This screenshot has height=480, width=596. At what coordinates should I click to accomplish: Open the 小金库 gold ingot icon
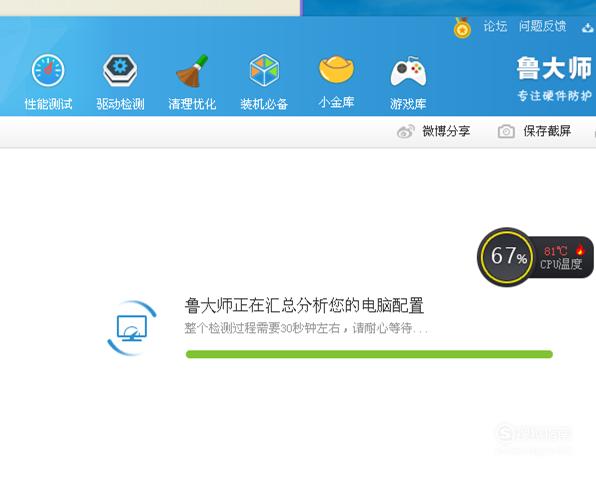coord(336,70)
